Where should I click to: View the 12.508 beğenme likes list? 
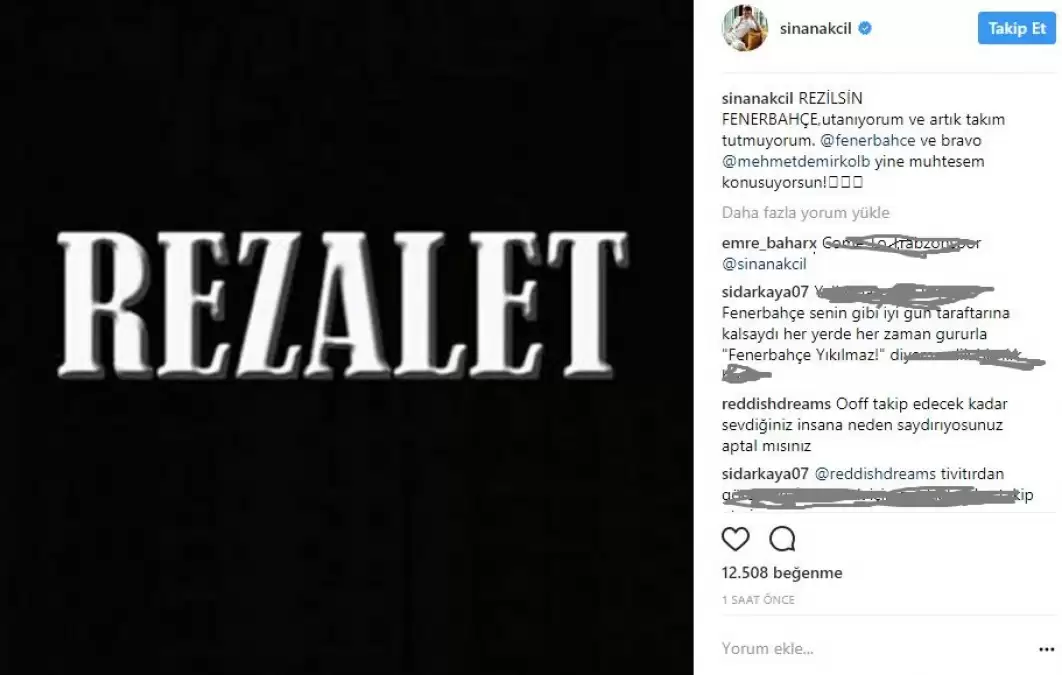782,573
